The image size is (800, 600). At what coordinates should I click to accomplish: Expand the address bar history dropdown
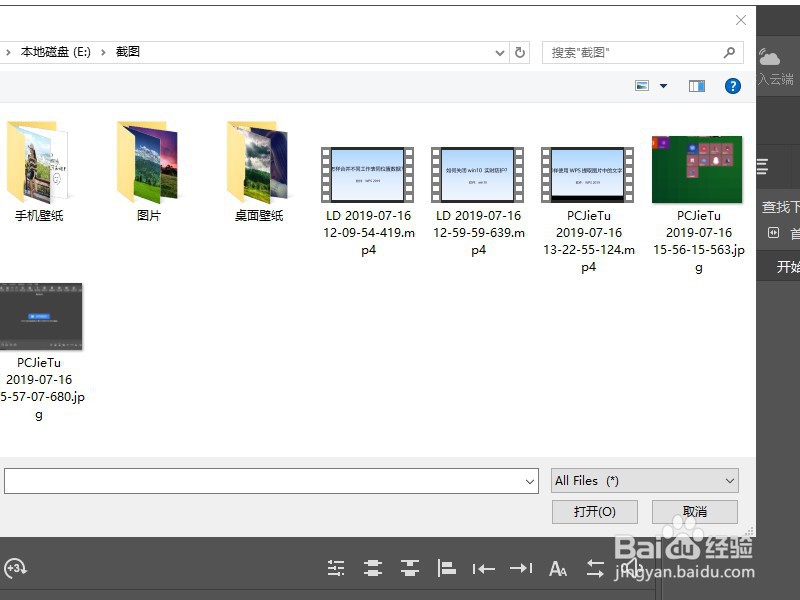coord(499,53)
